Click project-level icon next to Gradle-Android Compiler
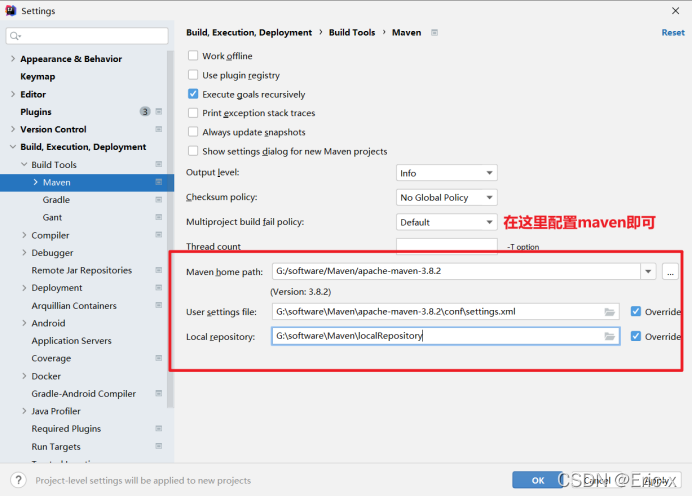The width and height of the screenshot is (692, 497). pyautogui.click(x=159, y=393)
